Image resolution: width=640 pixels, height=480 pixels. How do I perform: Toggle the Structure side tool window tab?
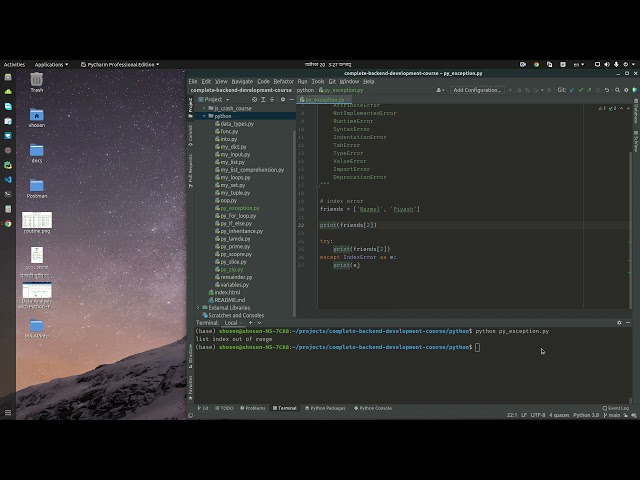[190, 356]
